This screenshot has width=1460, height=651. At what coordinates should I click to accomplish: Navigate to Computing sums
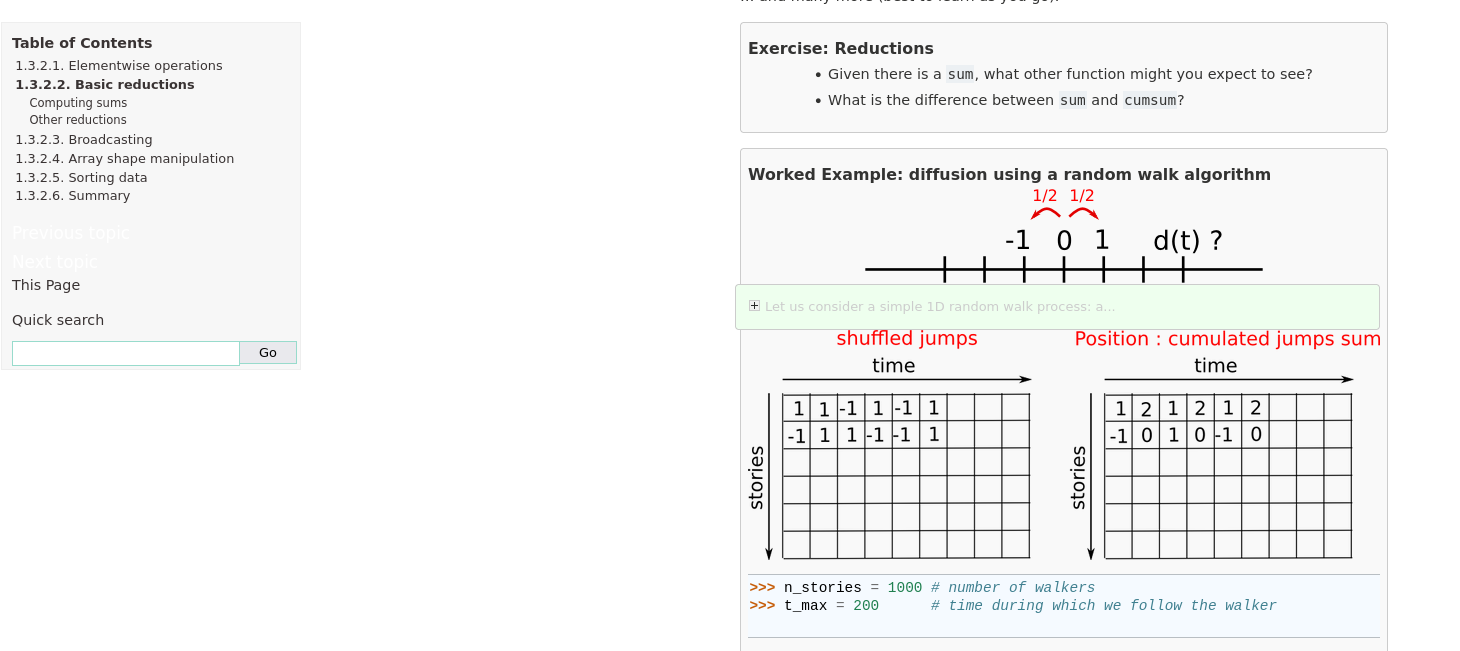77,102
